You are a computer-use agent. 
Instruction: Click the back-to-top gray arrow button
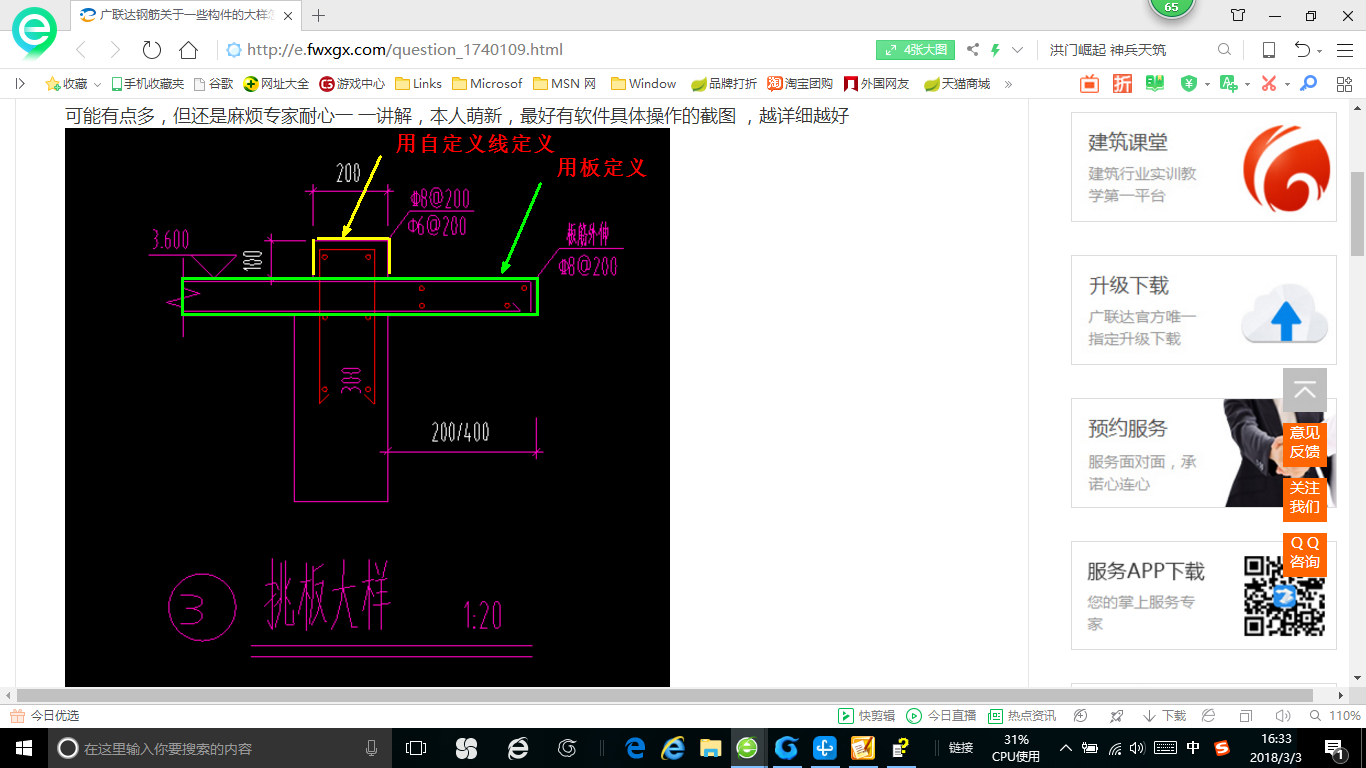1305,390
